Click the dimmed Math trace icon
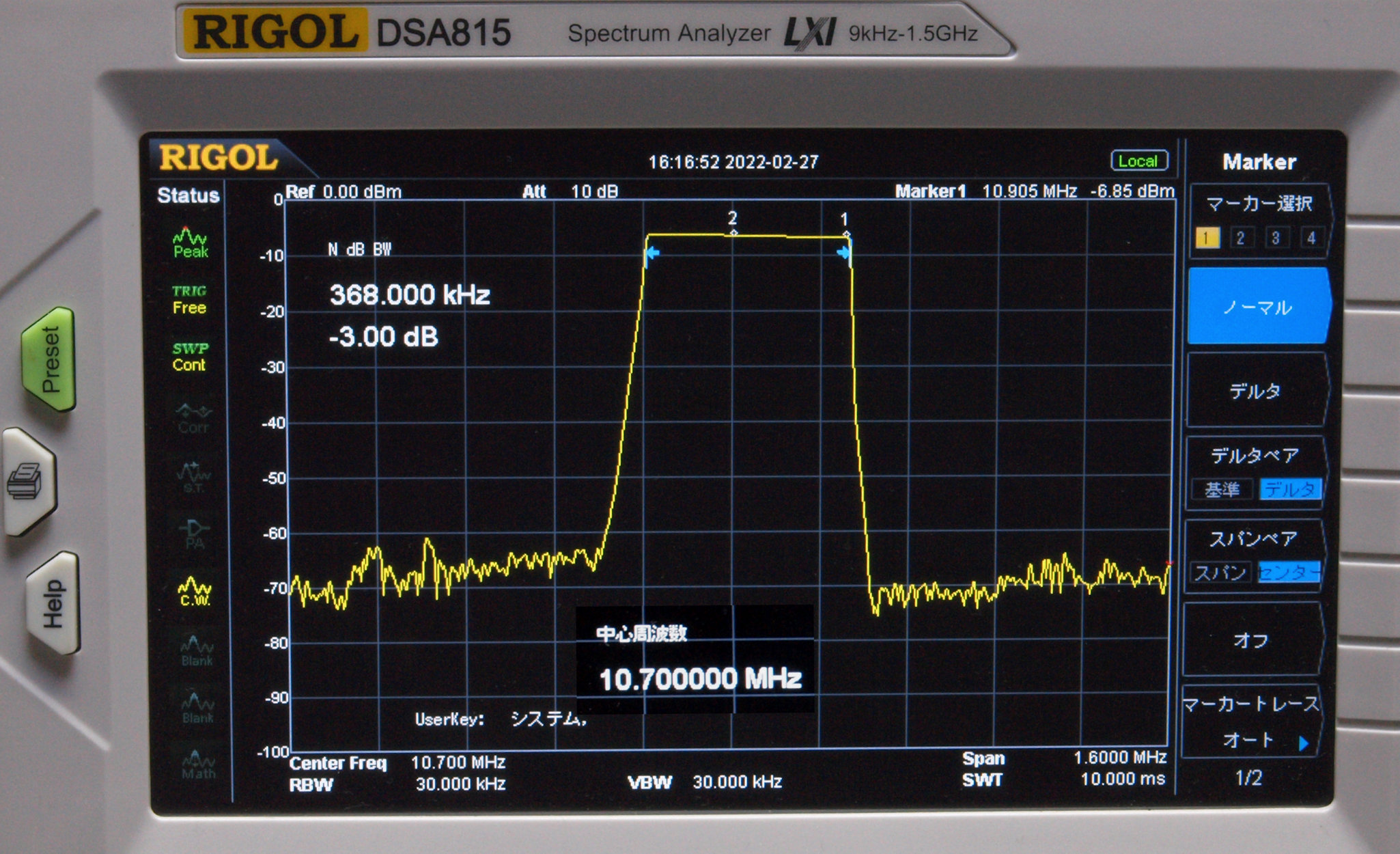Image resolution: width=1400 pixels, height=854 pixels. click(198, 765)
